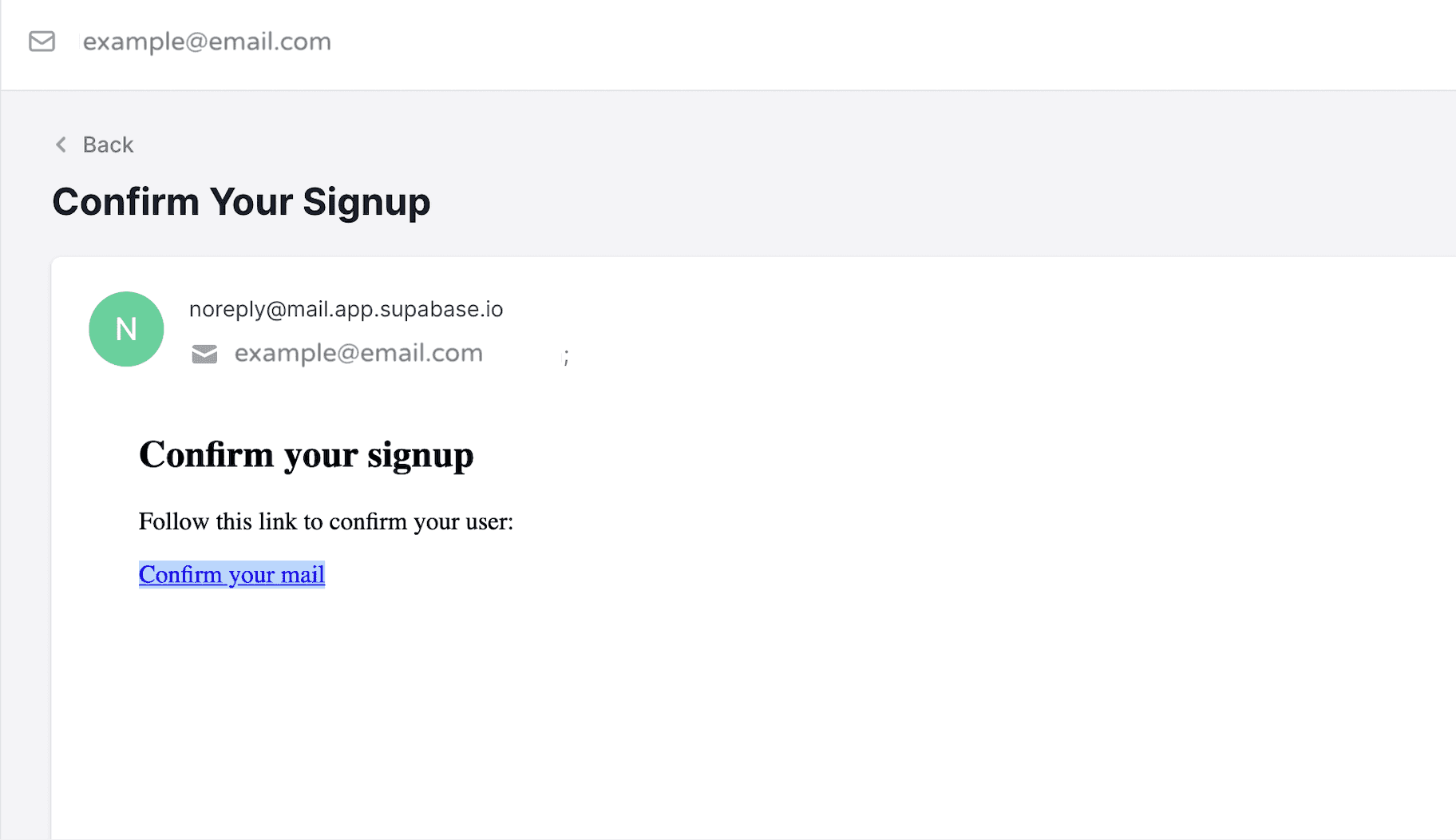Click the gray envelope icon beside recipient address
Image resolution: width=1456 pixels, height=840 pixels.
(x=204, y=354)
